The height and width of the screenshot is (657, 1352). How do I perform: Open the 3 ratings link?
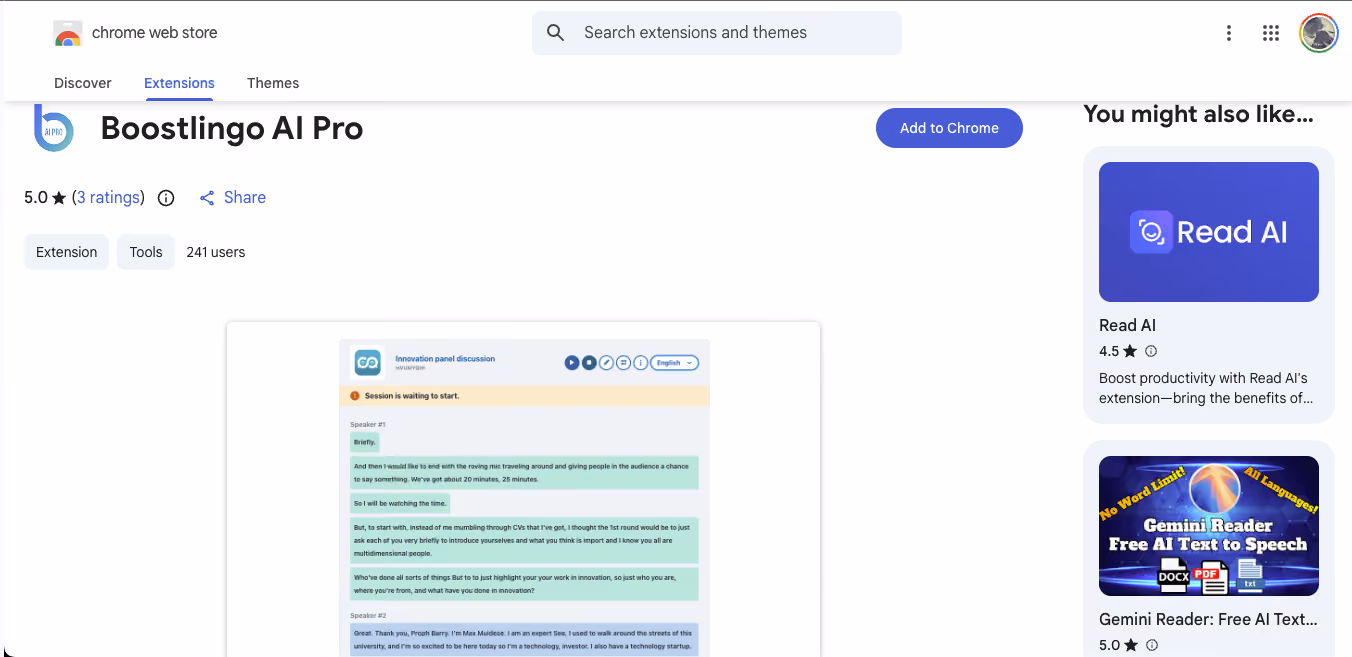[x=108, y=198]
